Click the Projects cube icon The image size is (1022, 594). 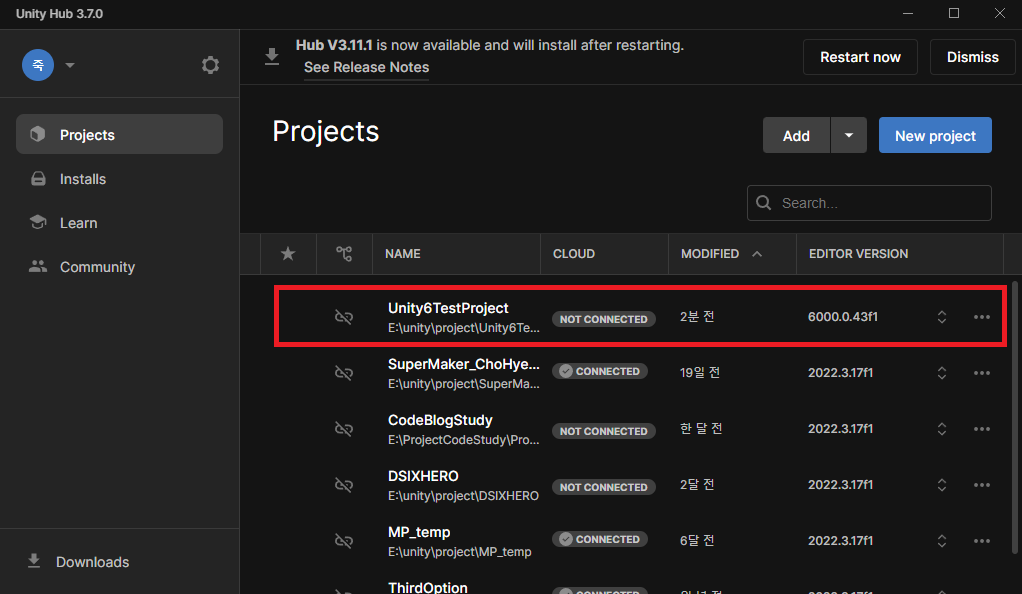pos(38,134)
